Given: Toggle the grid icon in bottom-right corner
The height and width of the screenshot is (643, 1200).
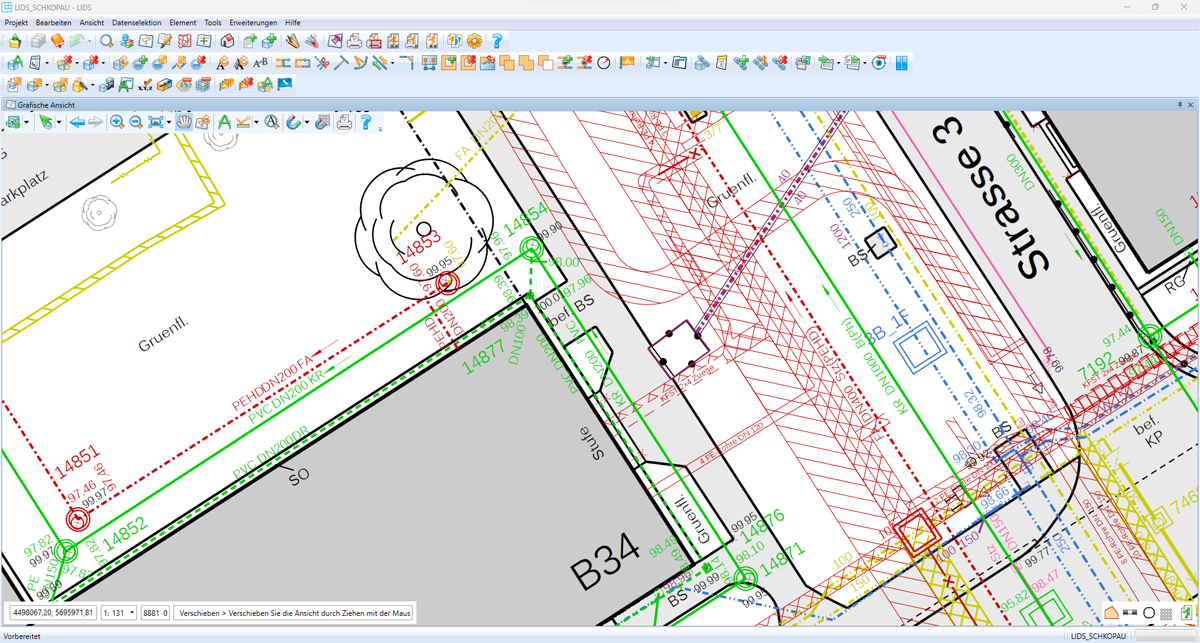Looking at the screenshot, I should (1166, 613).
